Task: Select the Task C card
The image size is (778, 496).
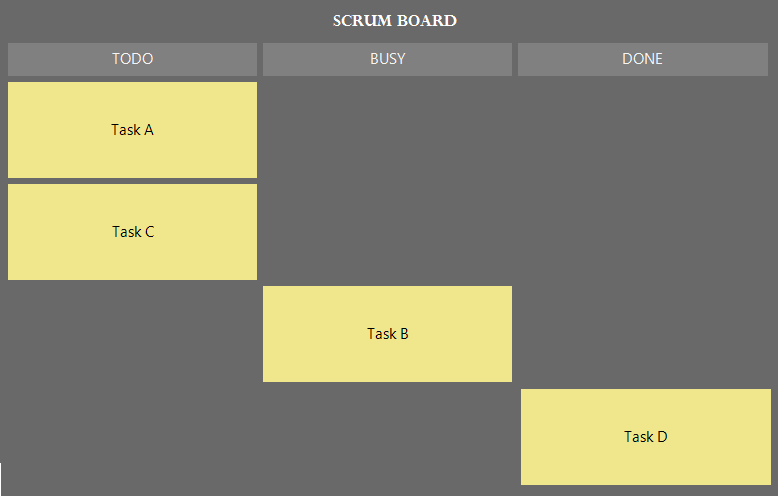Action: [x=132, y=232]
